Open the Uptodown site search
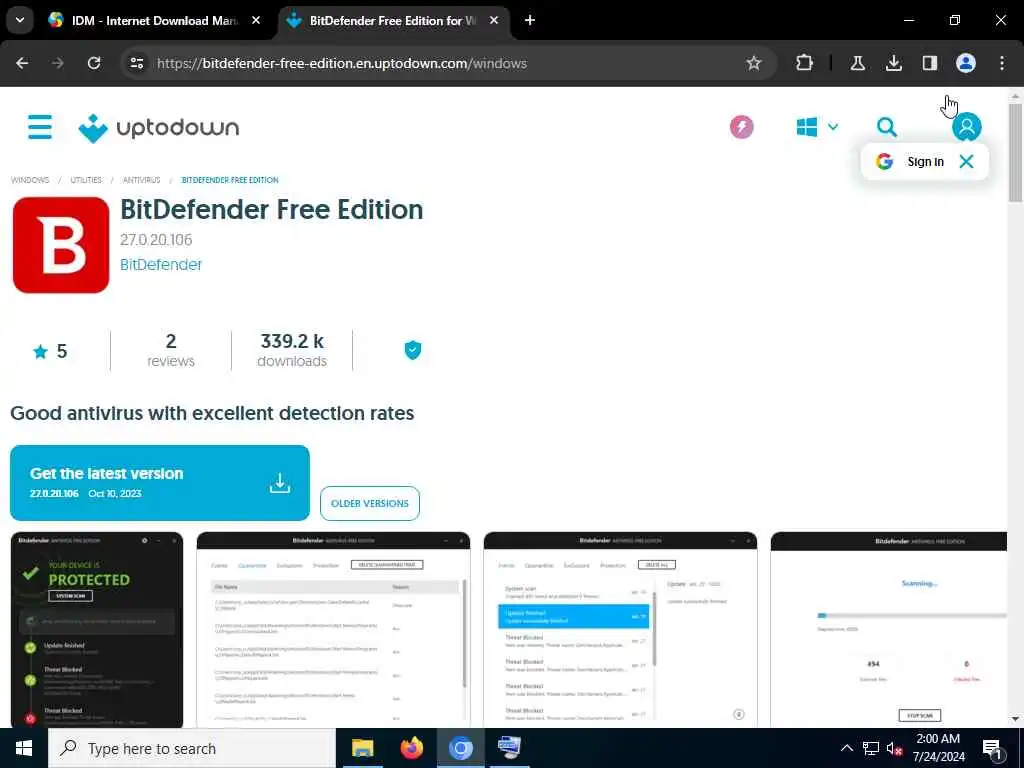1024x768 pixels. coord(886,127)
